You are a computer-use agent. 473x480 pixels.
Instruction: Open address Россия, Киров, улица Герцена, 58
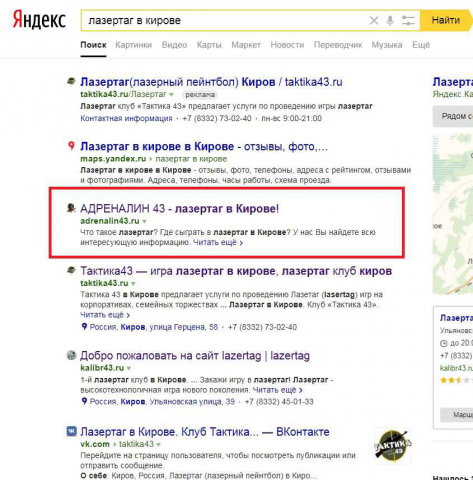(x=154, y=327)
